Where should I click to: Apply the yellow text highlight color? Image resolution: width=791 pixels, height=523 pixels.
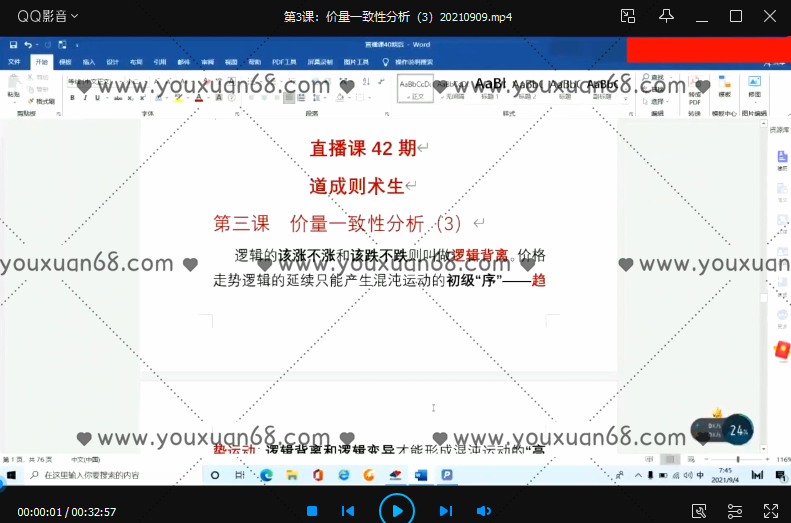click(178, 98)
